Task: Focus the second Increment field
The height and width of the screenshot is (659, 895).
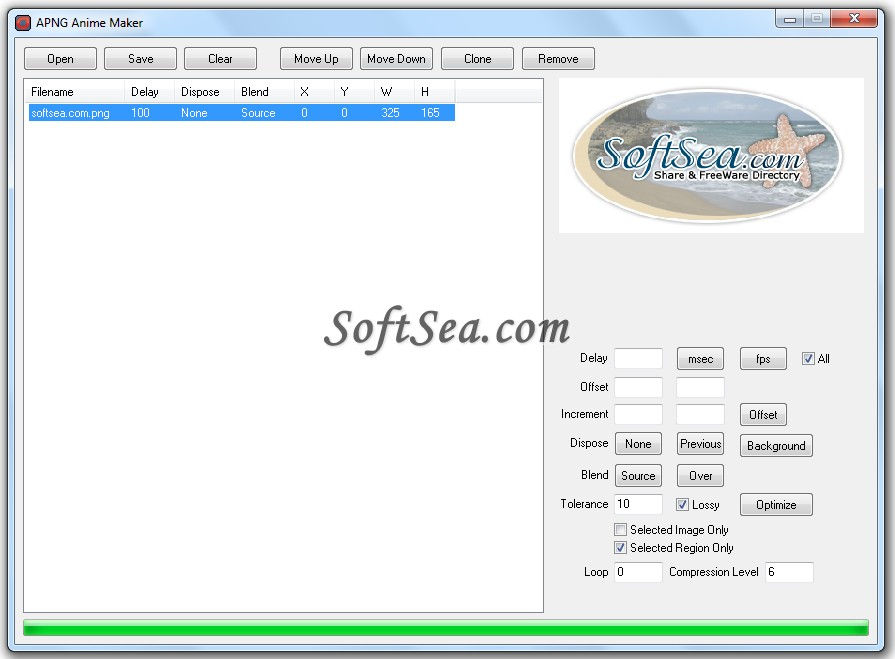Action: tap(700, 414)
